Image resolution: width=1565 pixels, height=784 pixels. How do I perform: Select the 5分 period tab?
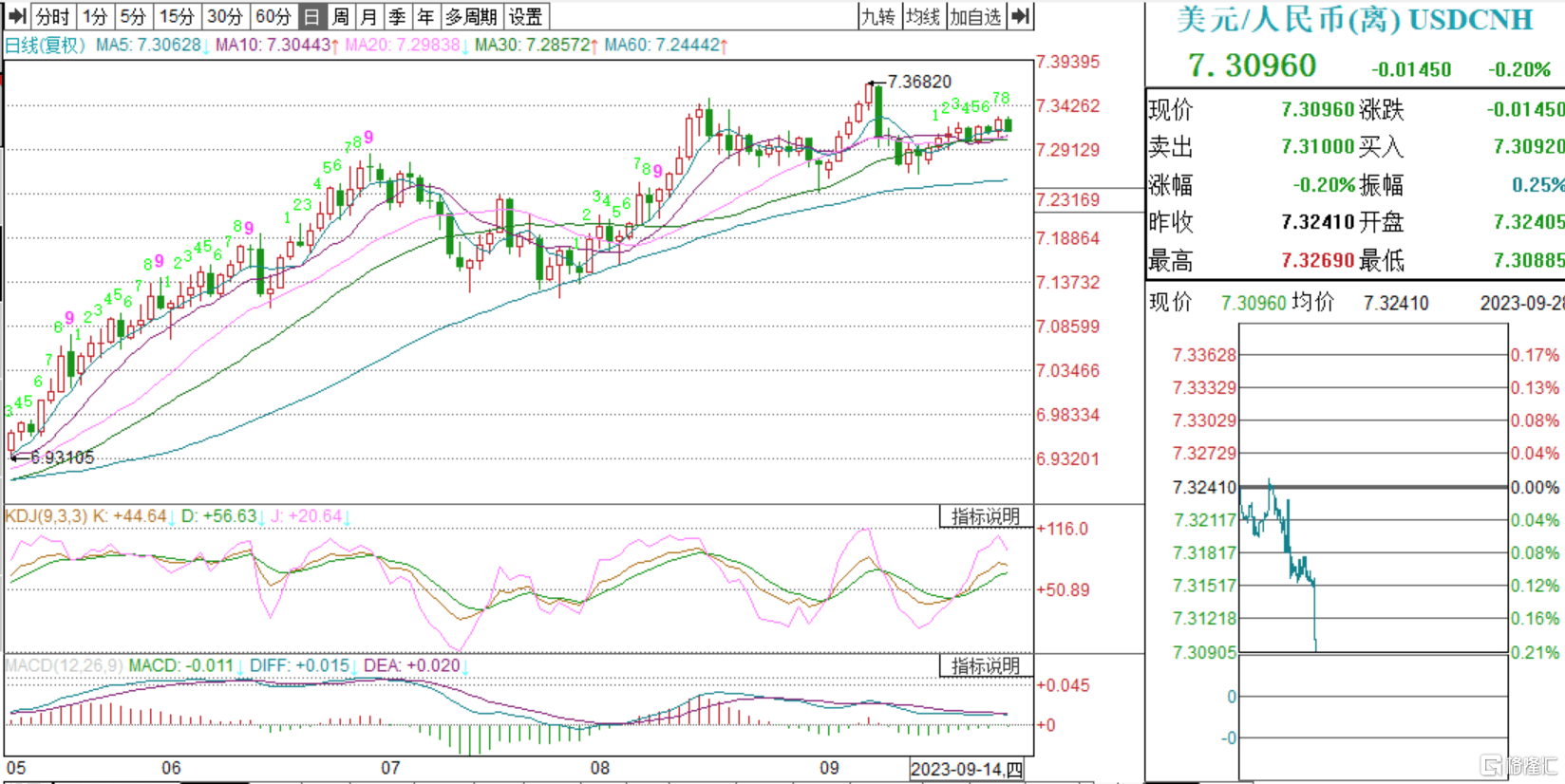pyautogui.click(x=133, y=16)
